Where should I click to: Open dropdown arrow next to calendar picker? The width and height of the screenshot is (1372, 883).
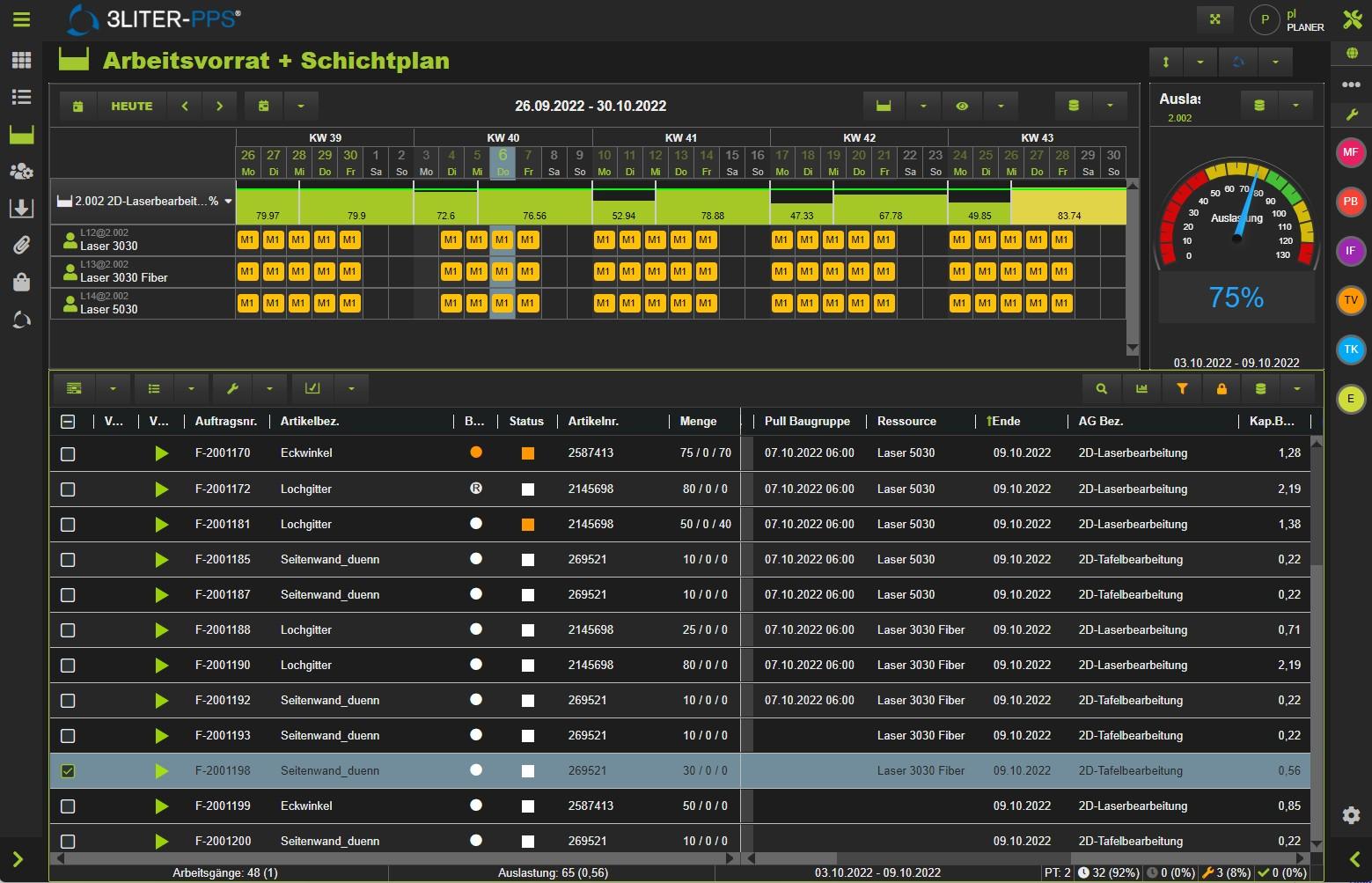click(x=300, y=106)
